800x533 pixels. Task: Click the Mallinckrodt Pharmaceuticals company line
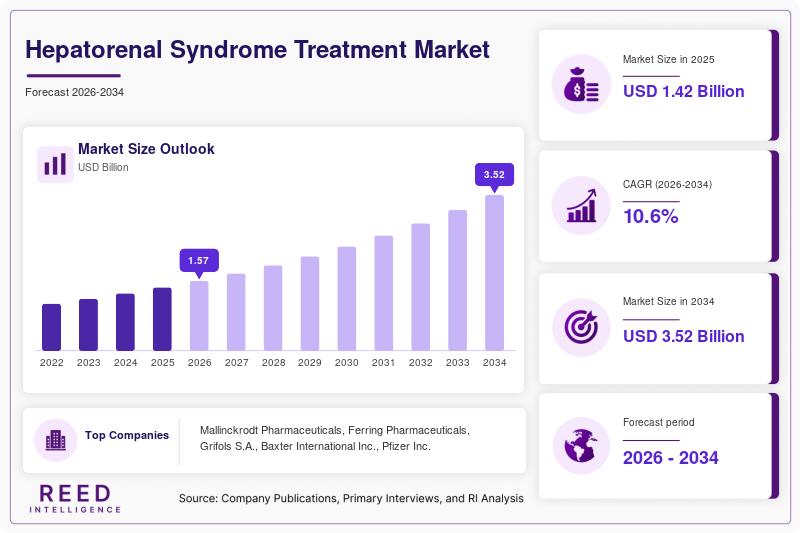[x=335, y=430]
